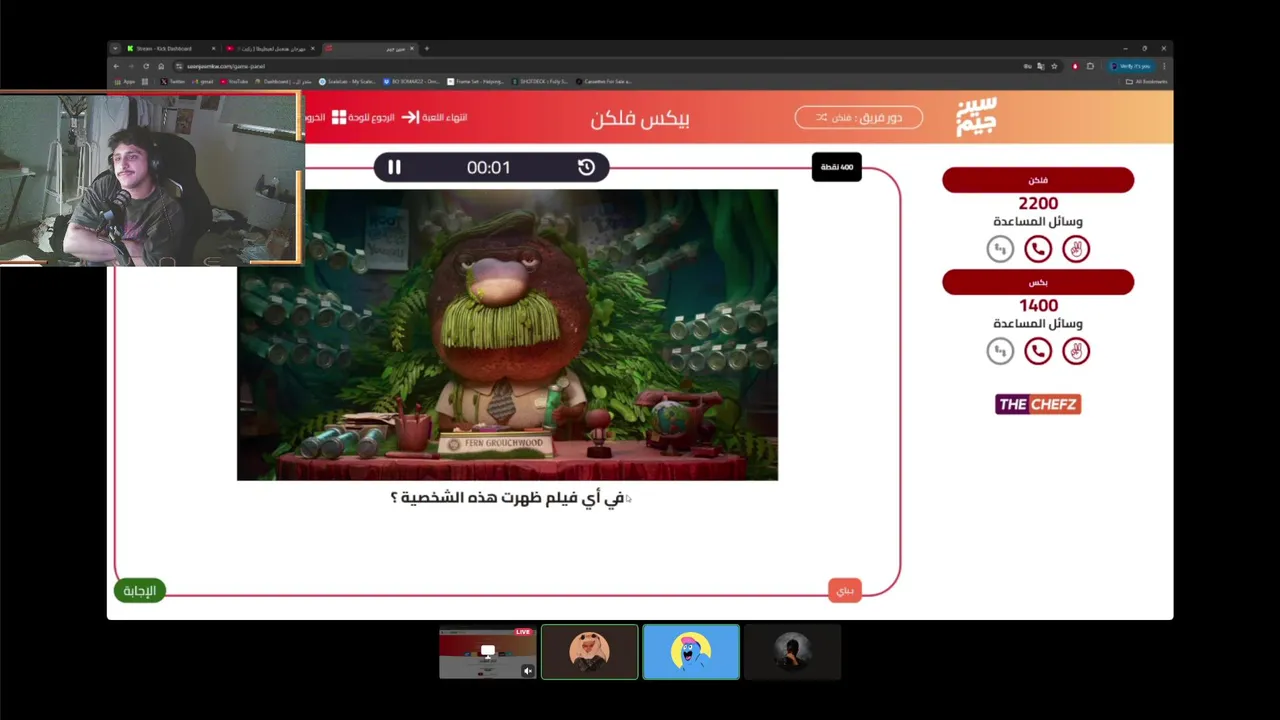Select the cartoon duck participant tile
Viewport: 1280px width, 720px height.
tap(590, 652)
